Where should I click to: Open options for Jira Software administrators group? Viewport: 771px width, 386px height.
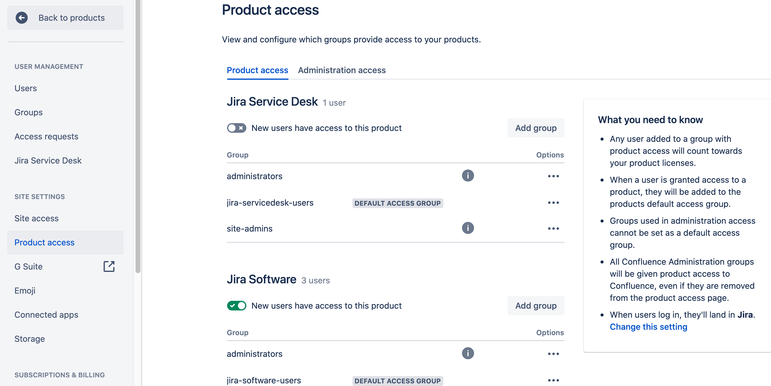[x=553, y=354]
